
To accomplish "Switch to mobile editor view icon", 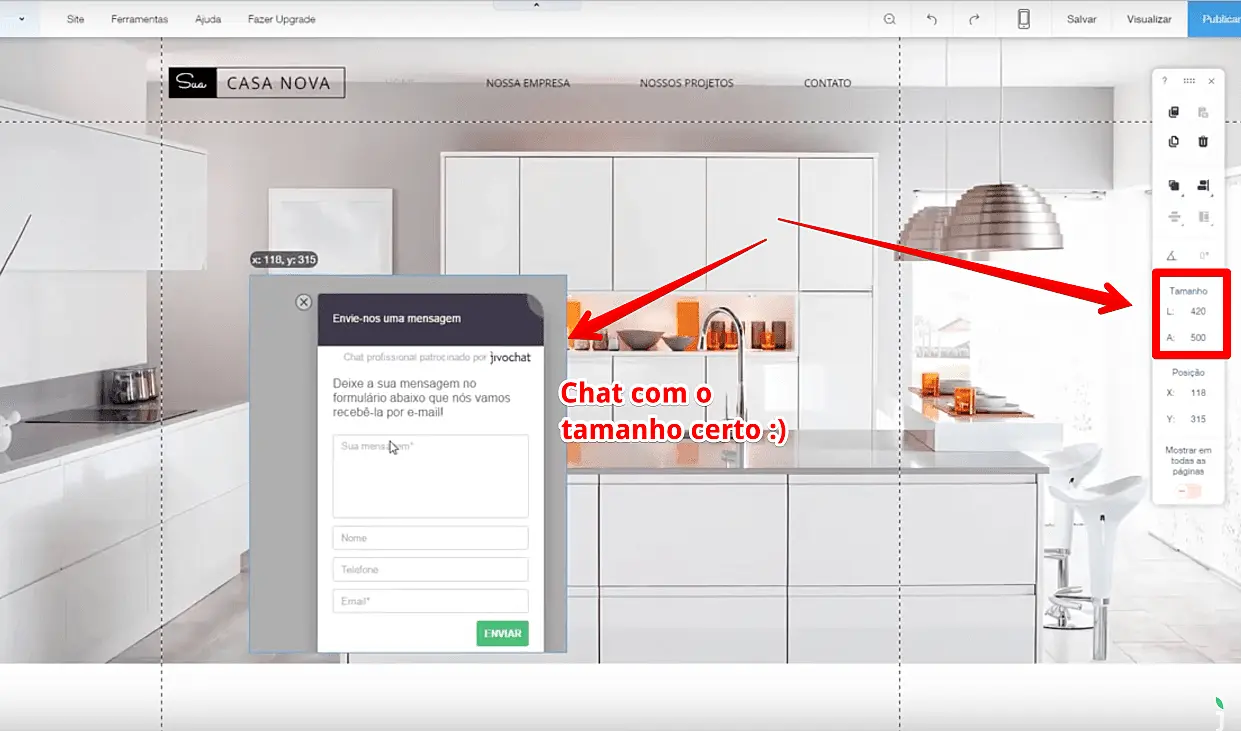I will tap(1024, 19).
